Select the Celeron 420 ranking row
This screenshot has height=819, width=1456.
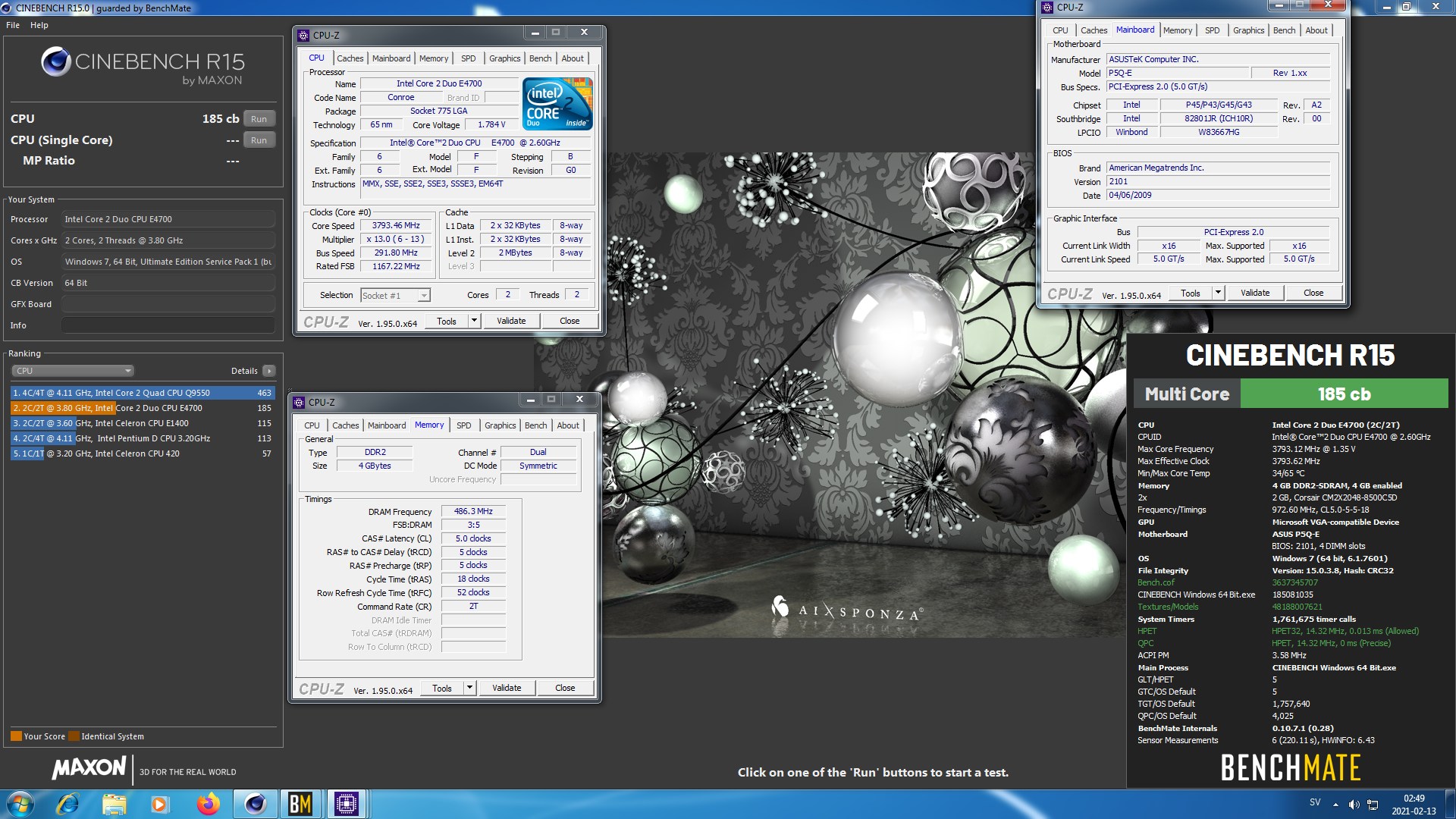pyautogui.click(x=143, y=453)
